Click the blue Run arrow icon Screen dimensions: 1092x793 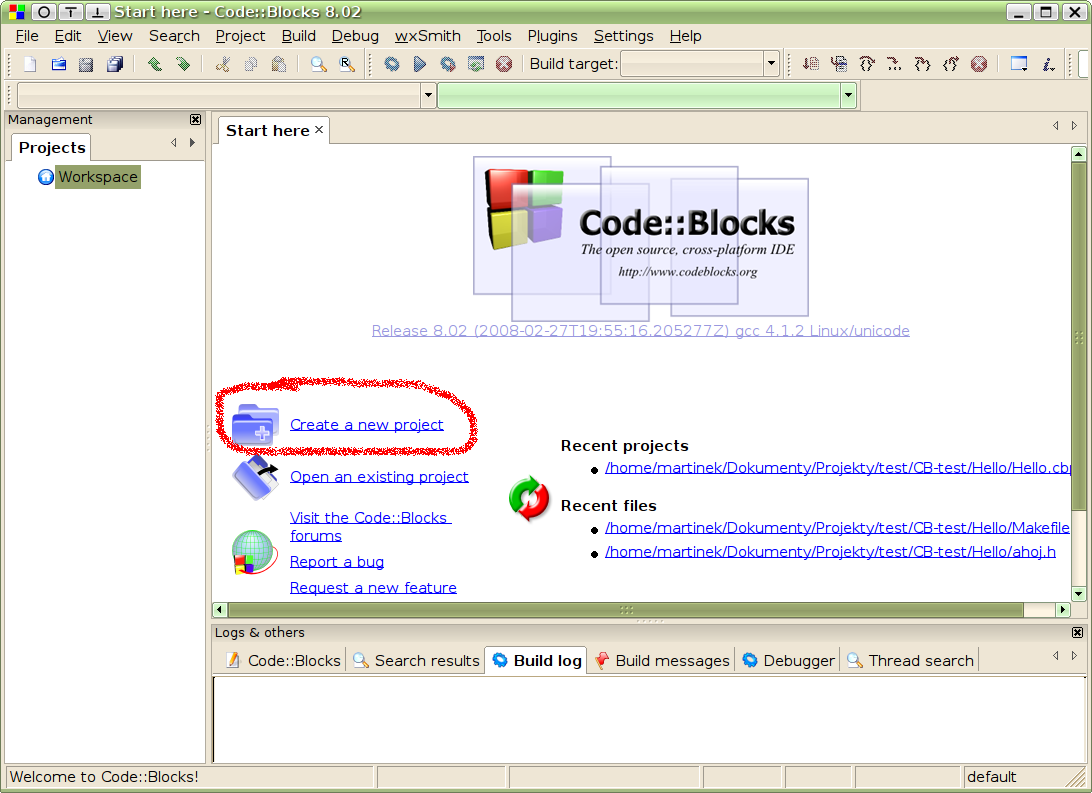(x=420, y=64)
